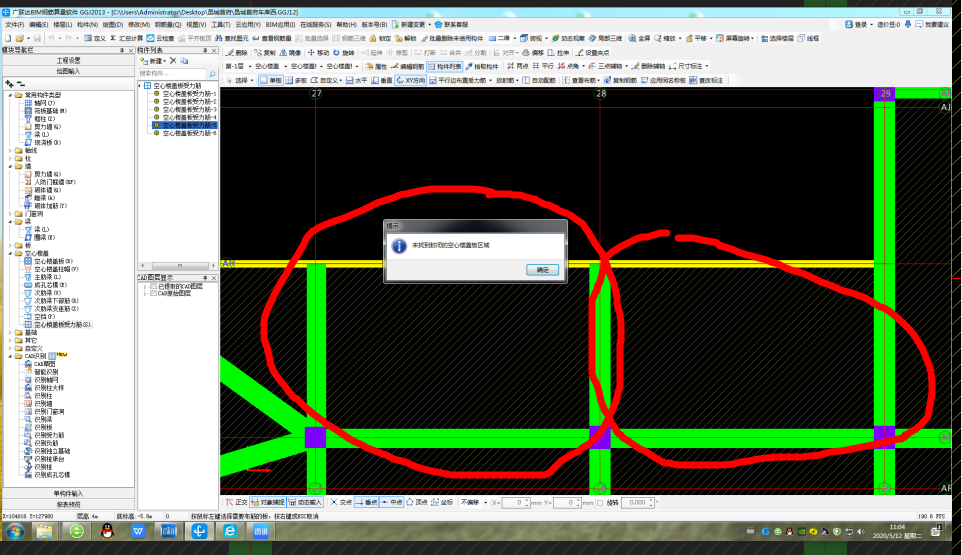Image resolution: width=962 pixels, height=555 pixels.
Task: Toggle 单板 single slab mode
Action: coord(271,80)
